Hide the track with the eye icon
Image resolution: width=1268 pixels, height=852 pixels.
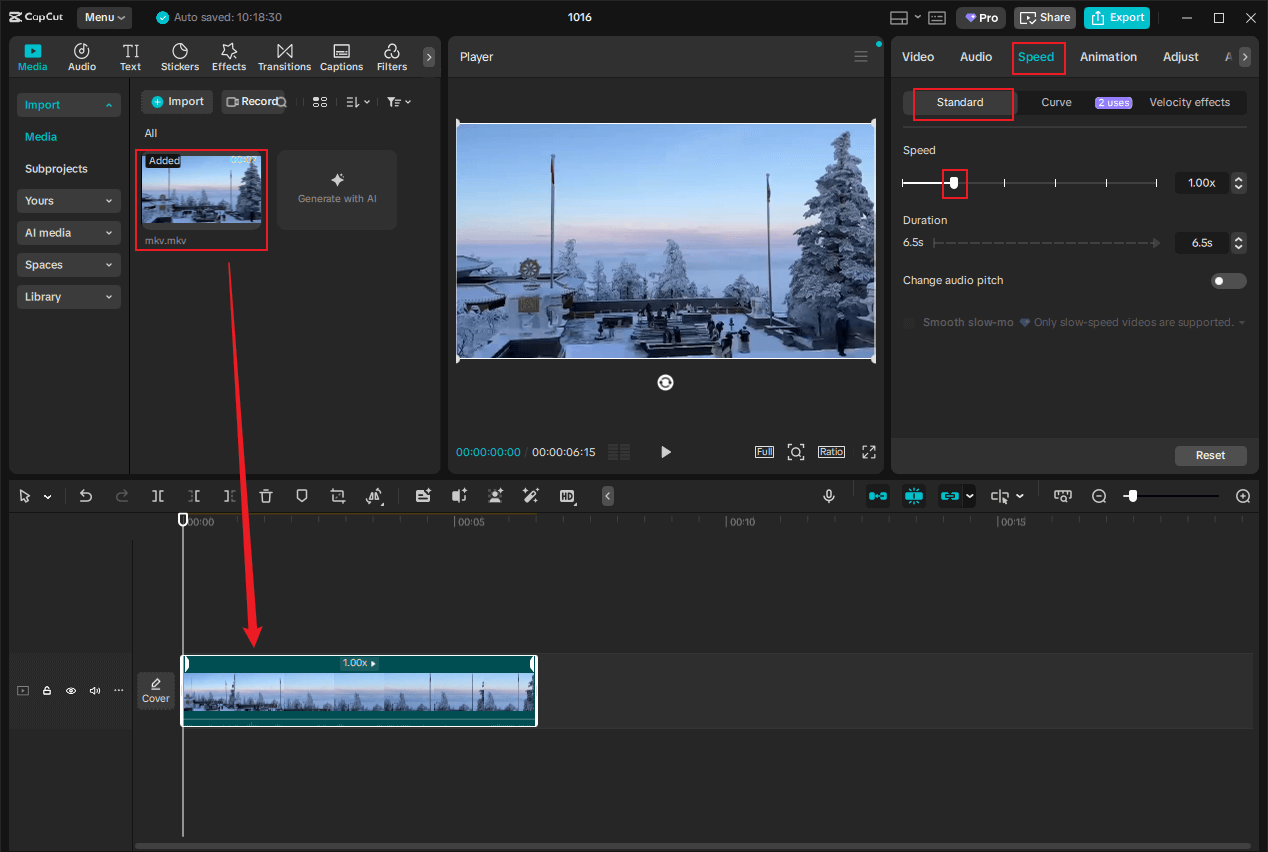[x=71, y=691]
